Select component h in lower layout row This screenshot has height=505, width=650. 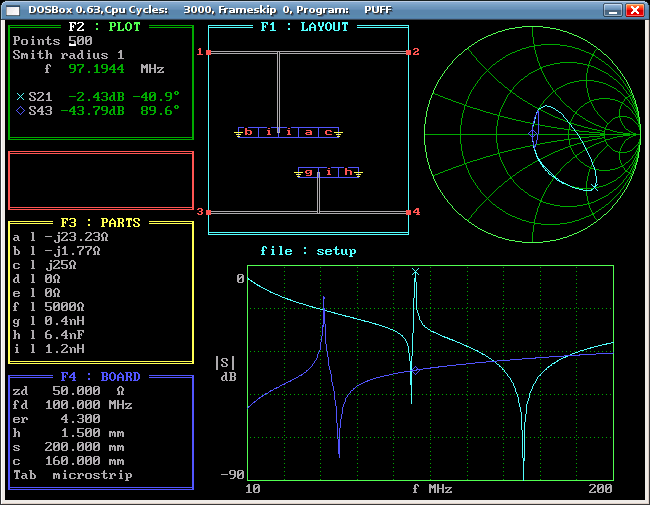tap(348, 172)
